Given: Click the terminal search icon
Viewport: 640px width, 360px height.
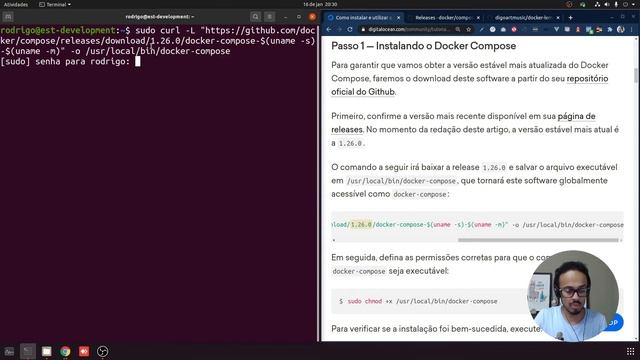Looking at the screenshot, I should (256, 17).
